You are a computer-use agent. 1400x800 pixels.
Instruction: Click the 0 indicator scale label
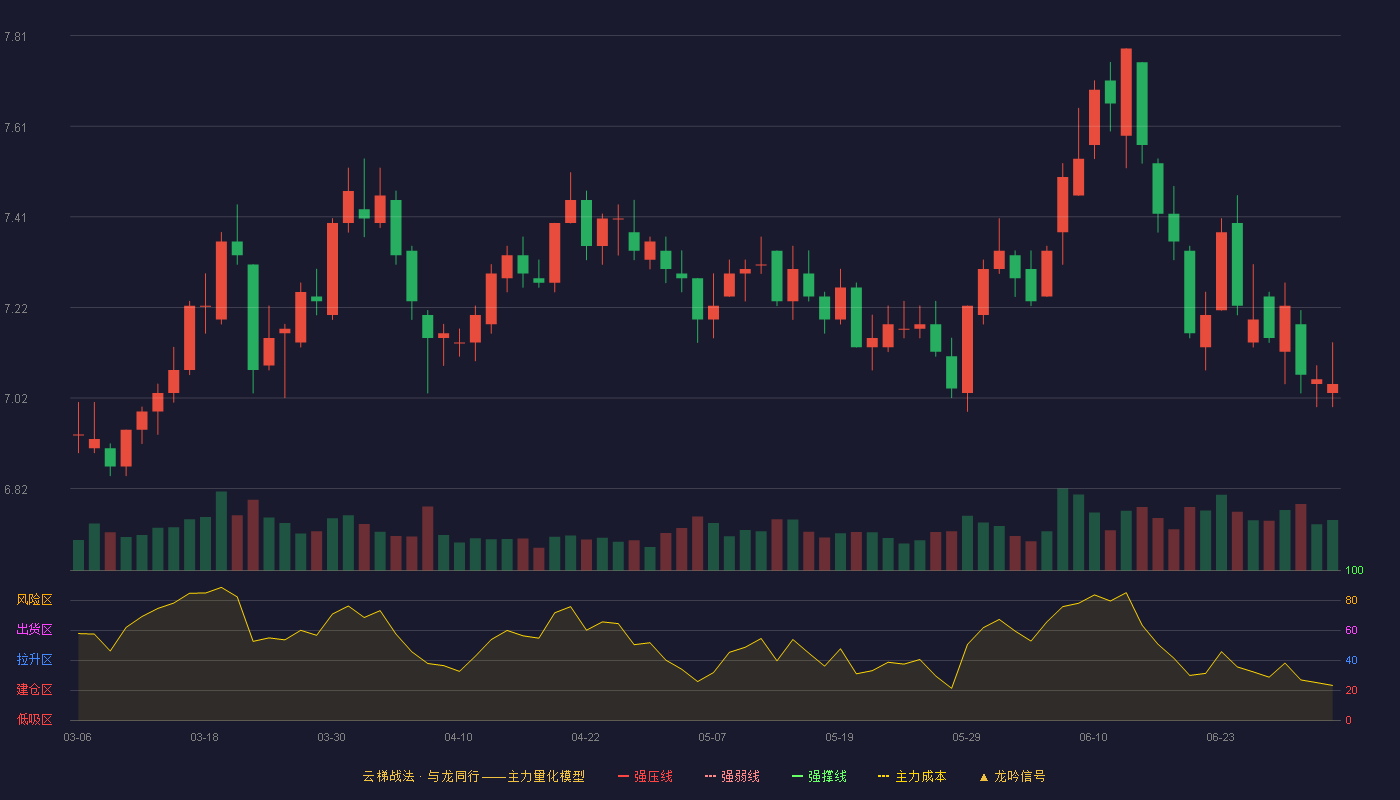pos(1348,720)
